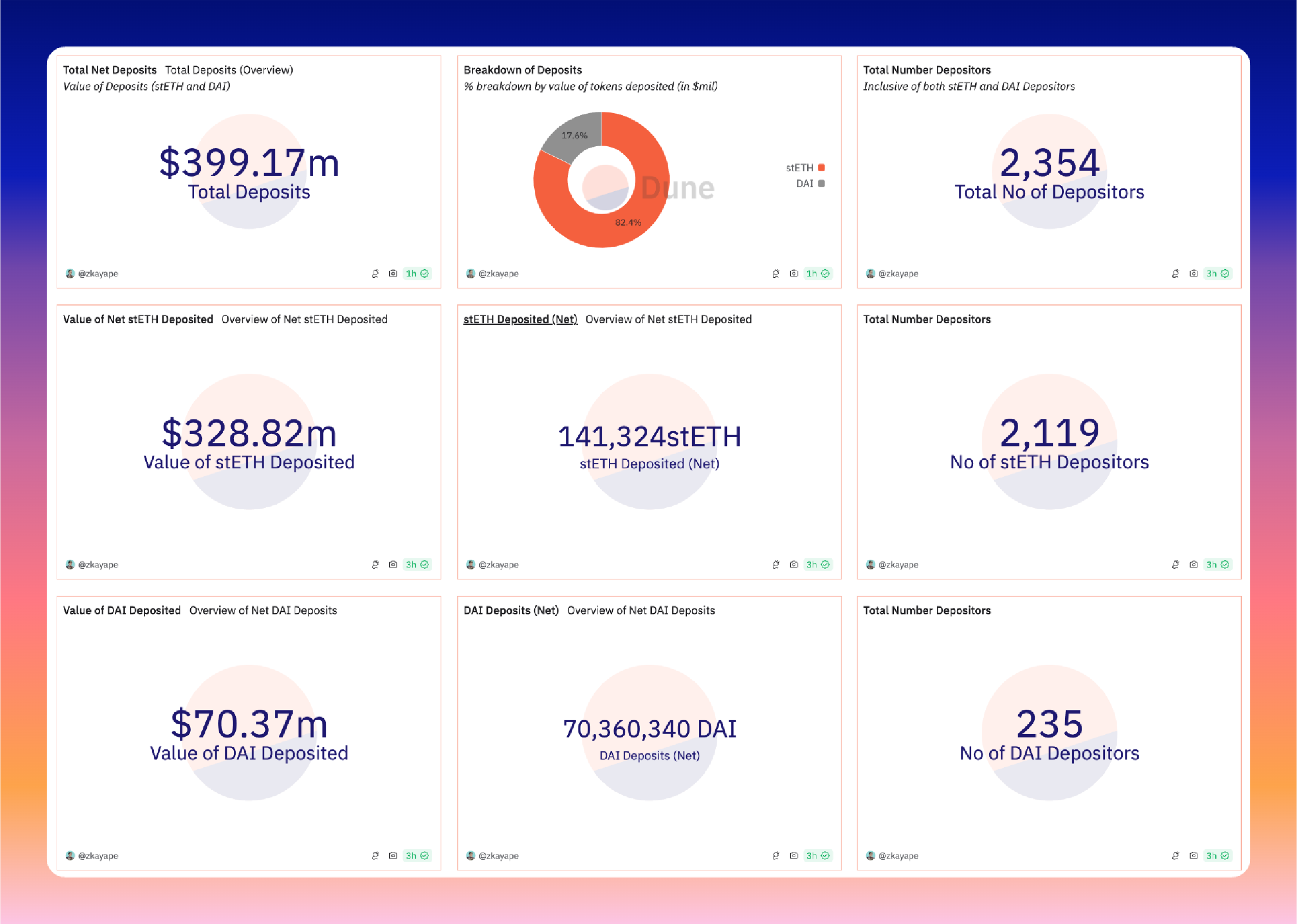Open @zkayape profile from No of DAI Depositors card
The height and width of the screenshot is (924, 1297).
coord(898,856)
